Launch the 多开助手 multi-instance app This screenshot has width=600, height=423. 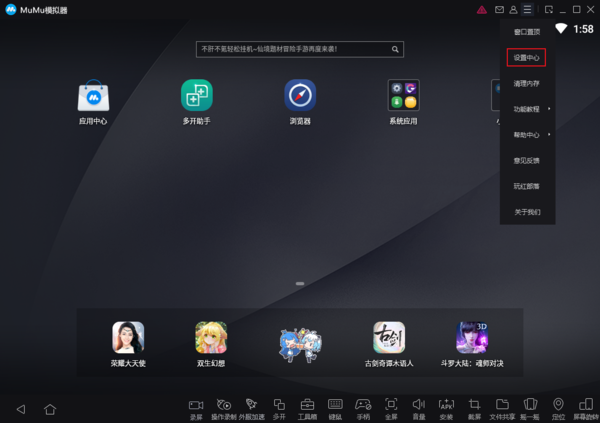coord(196,97)
